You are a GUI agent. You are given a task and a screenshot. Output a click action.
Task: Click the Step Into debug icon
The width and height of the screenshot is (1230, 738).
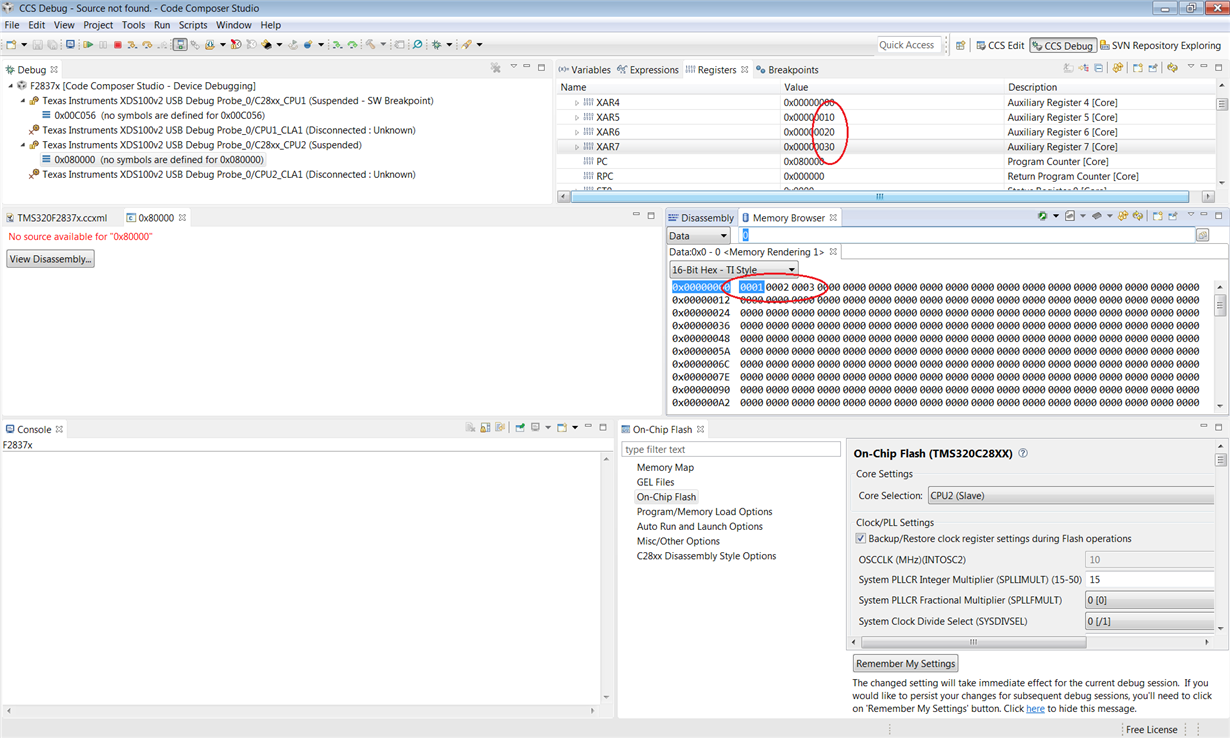pos(131,44)
